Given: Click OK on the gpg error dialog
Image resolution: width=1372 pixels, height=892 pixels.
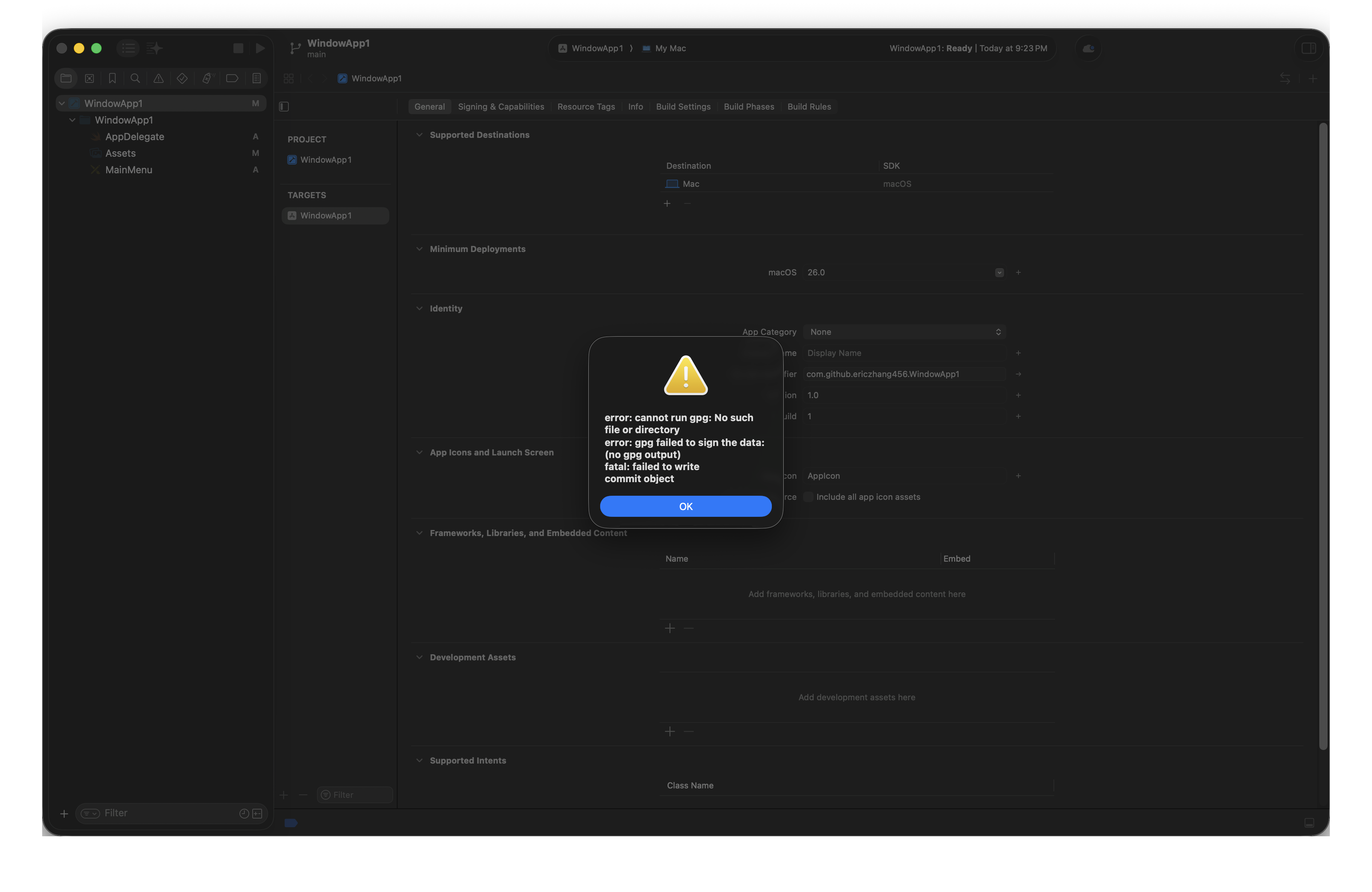Looking at the screenshot, I should tap(685, 506).
